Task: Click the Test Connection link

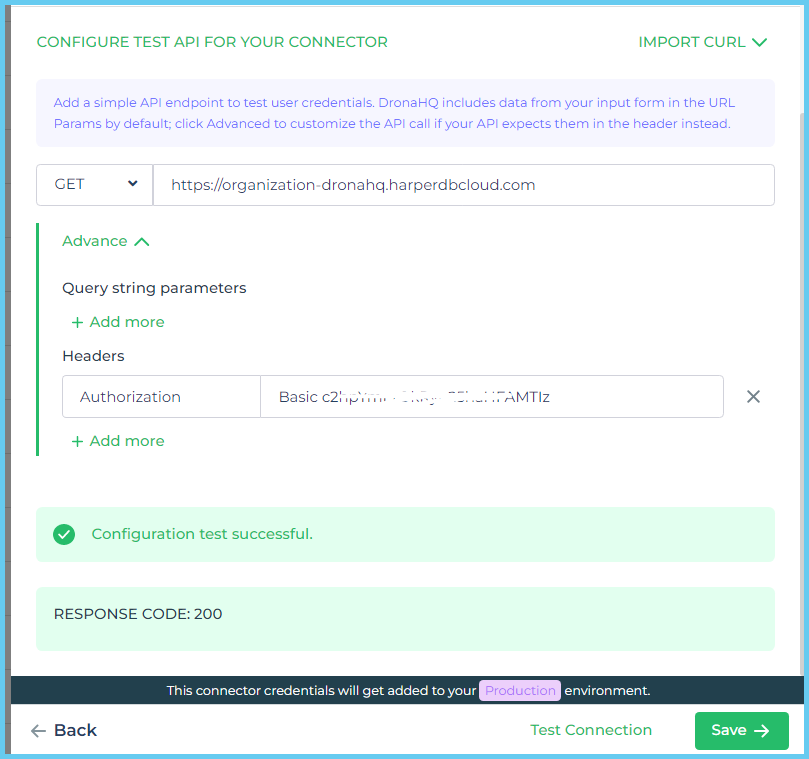Action: click(591, 730)
